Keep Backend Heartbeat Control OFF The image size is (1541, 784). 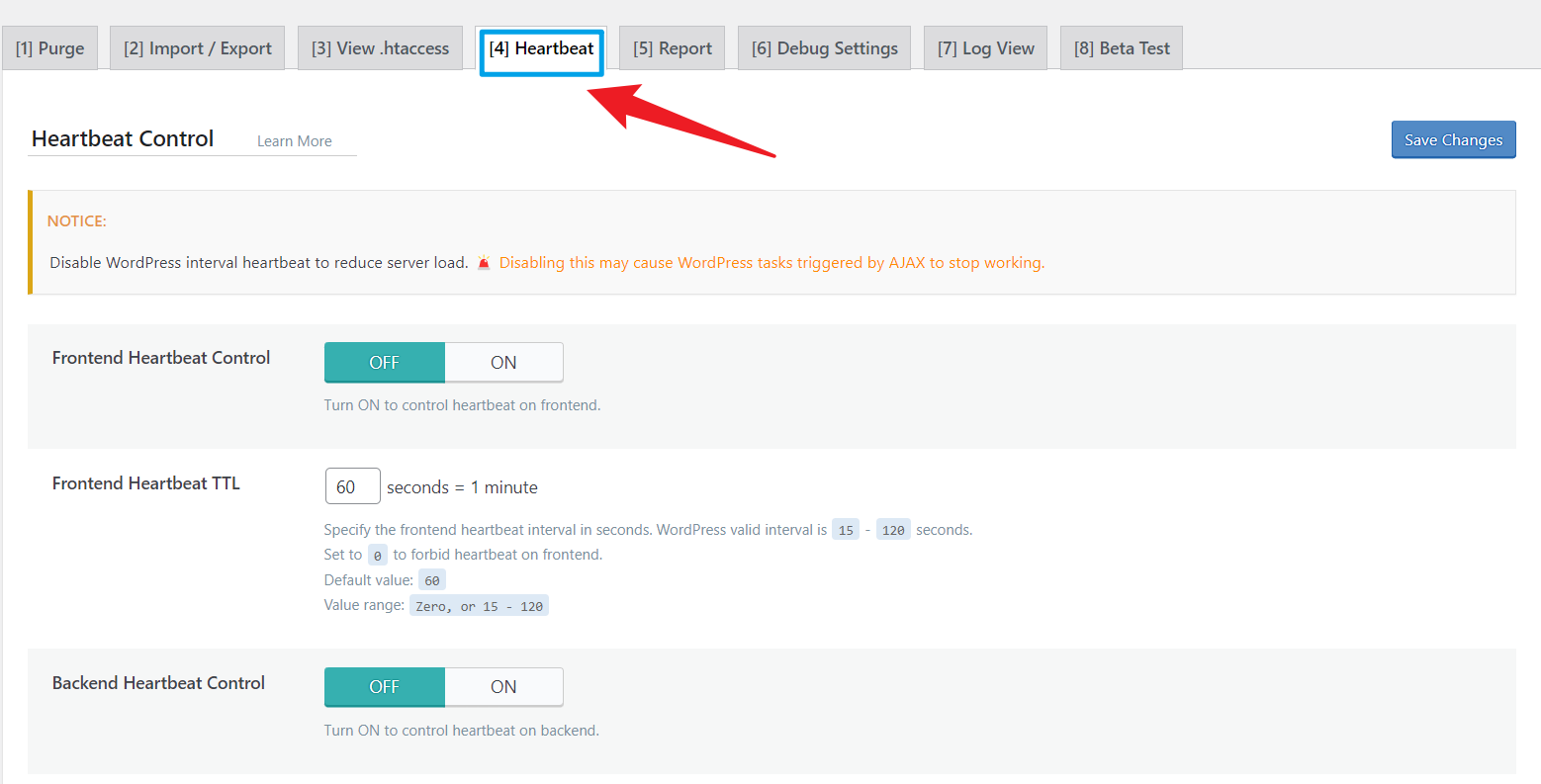point(384,686)
